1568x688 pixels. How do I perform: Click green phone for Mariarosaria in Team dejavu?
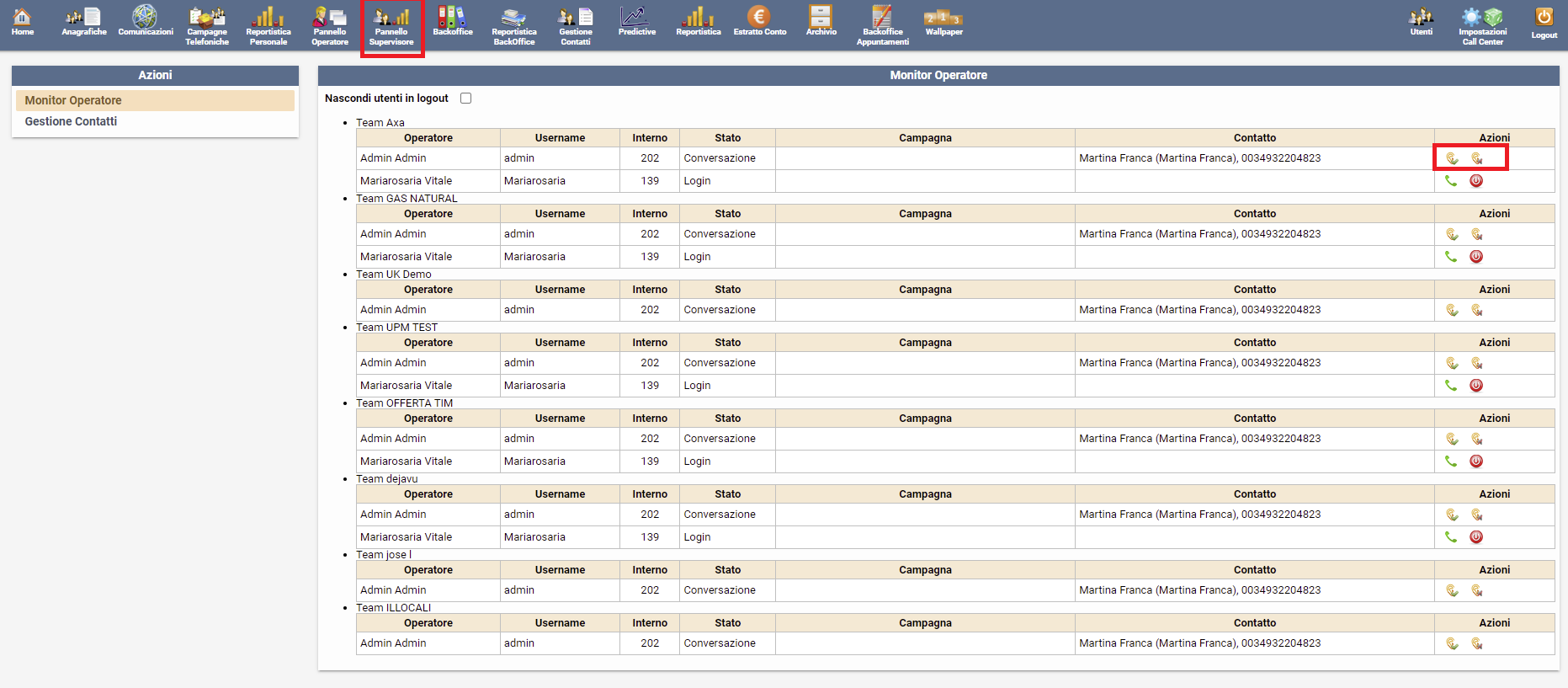point(1451,537)
